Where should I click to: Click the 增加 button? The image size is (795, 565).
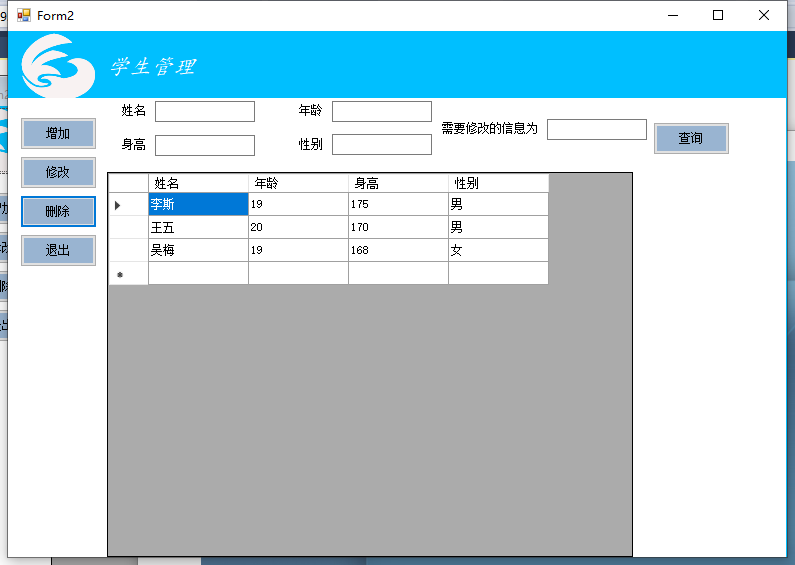(x=58, y=133)
